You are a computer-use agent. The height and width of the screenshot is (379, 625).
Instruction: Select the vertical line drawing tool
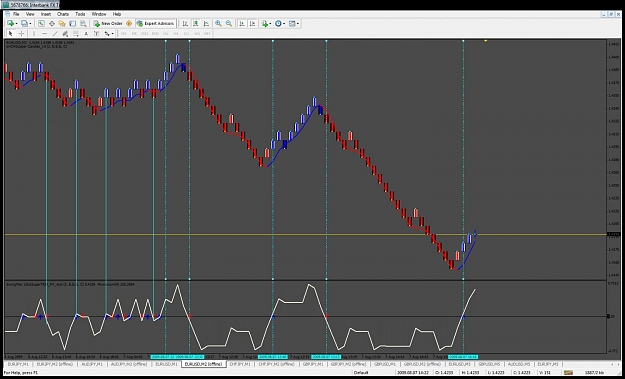click(34, 33)
